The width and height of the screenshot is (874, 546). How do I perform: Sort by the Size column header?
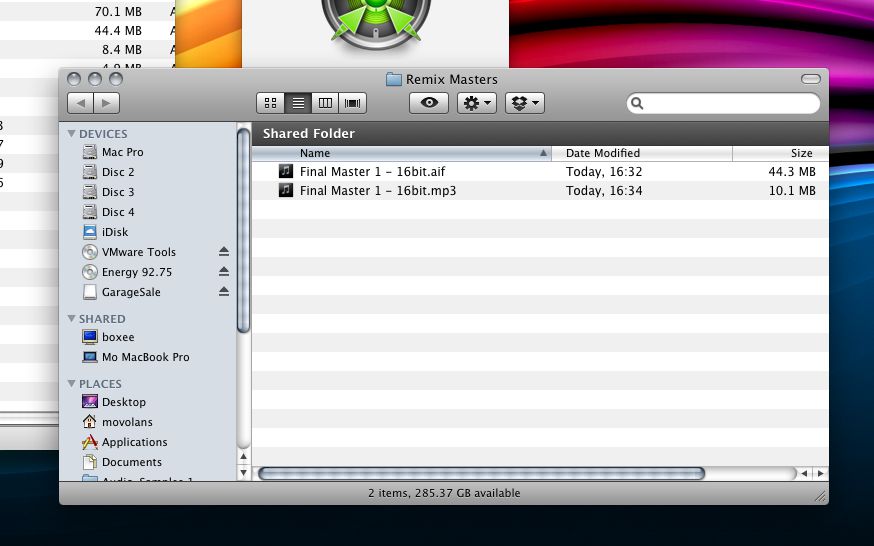[x=780, y=153]
